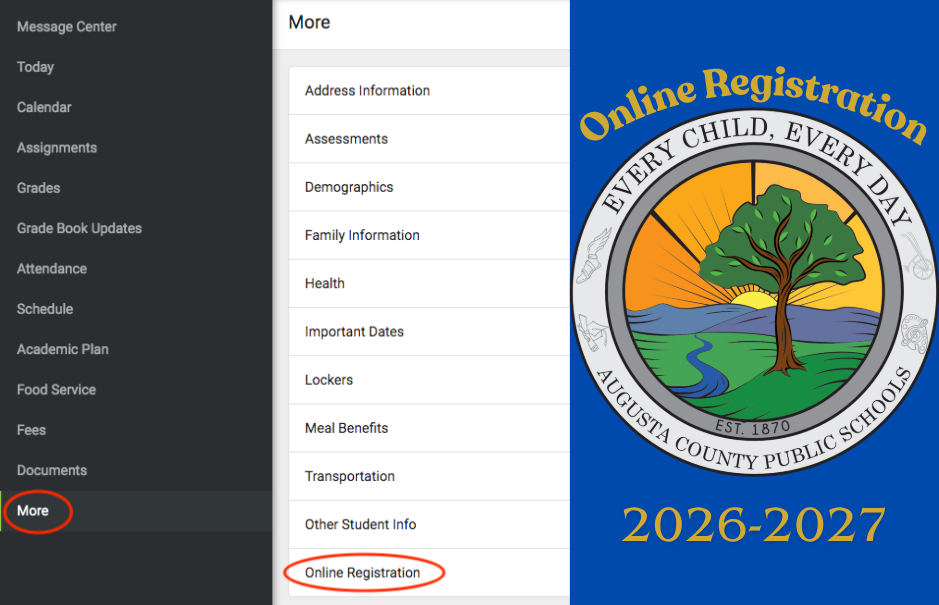Open the Calendar section

(x=44, y=107)
